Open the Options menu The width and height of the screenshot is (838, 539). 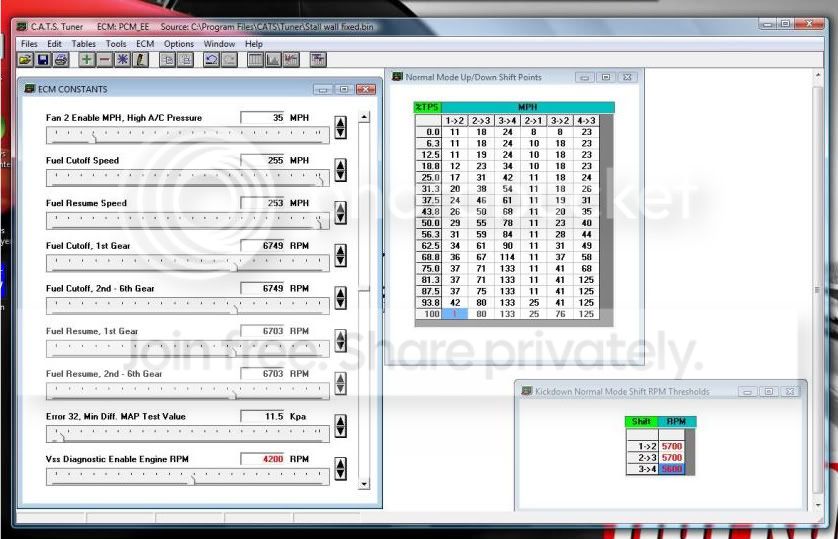(179, 44)
